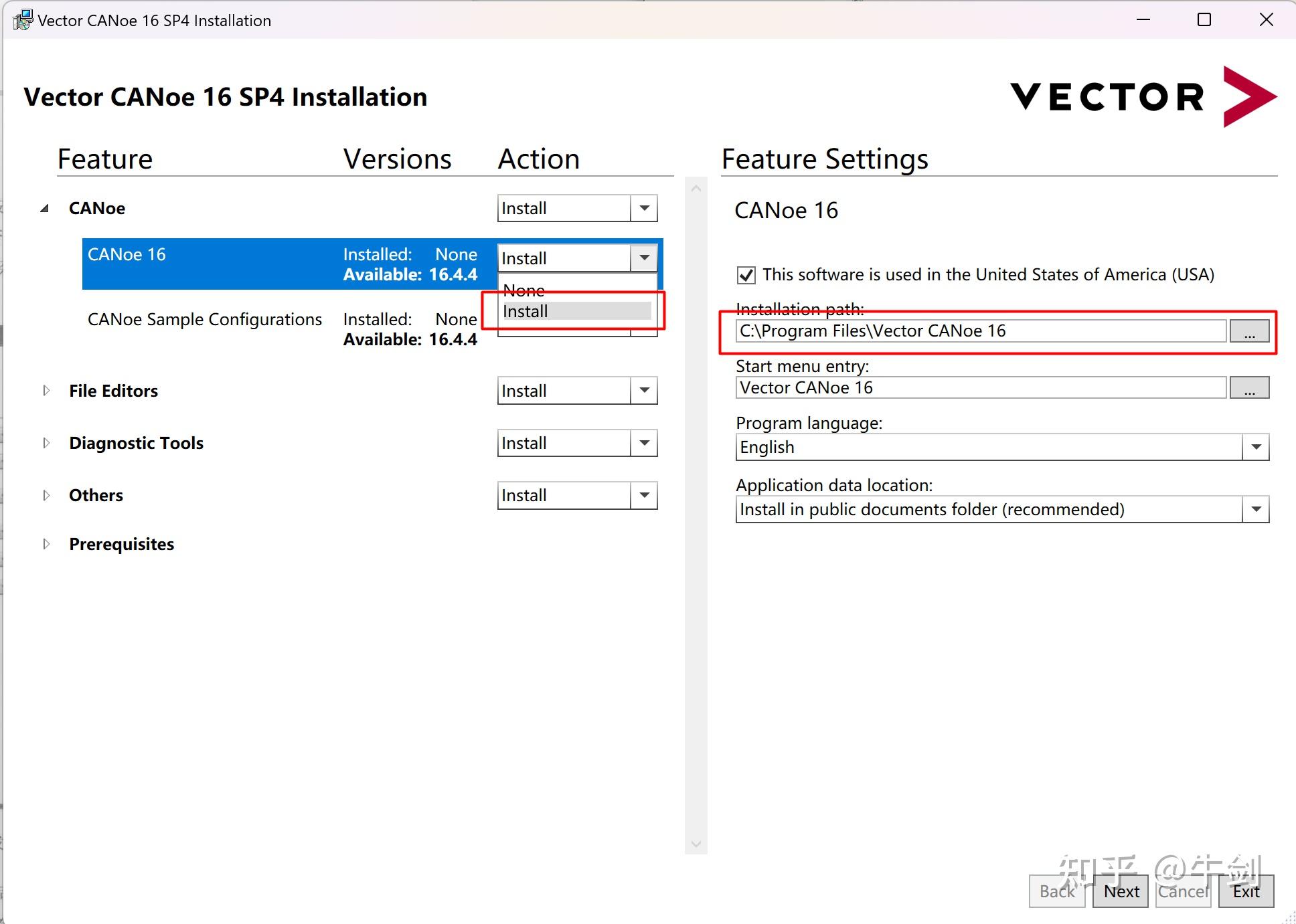Click the Next button
1296x924 pixels.
pos(1121,891)
